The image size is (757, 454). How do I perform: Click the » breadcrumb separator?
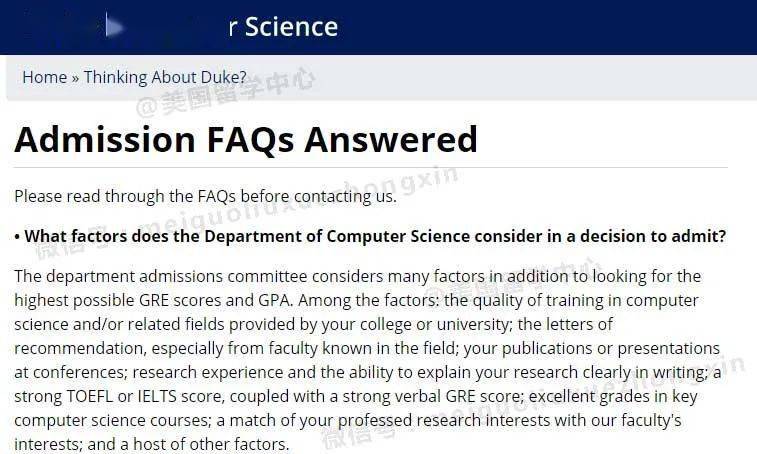pyautogui.click(x=75, y=78)
